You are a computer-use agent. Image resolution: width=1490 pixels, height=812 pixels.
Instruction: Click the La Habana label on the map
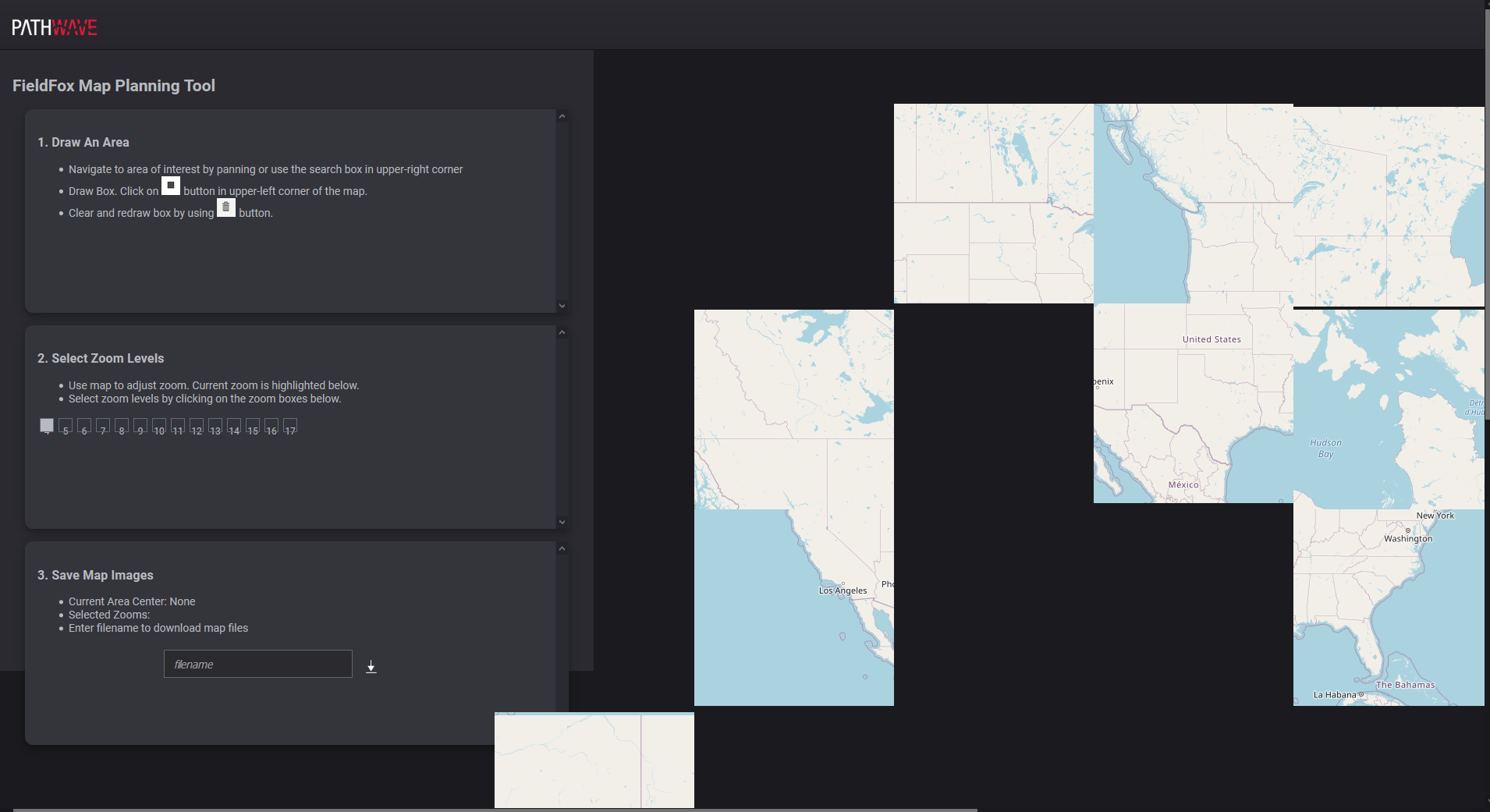pyautogui.click(x=1335, y=695)
